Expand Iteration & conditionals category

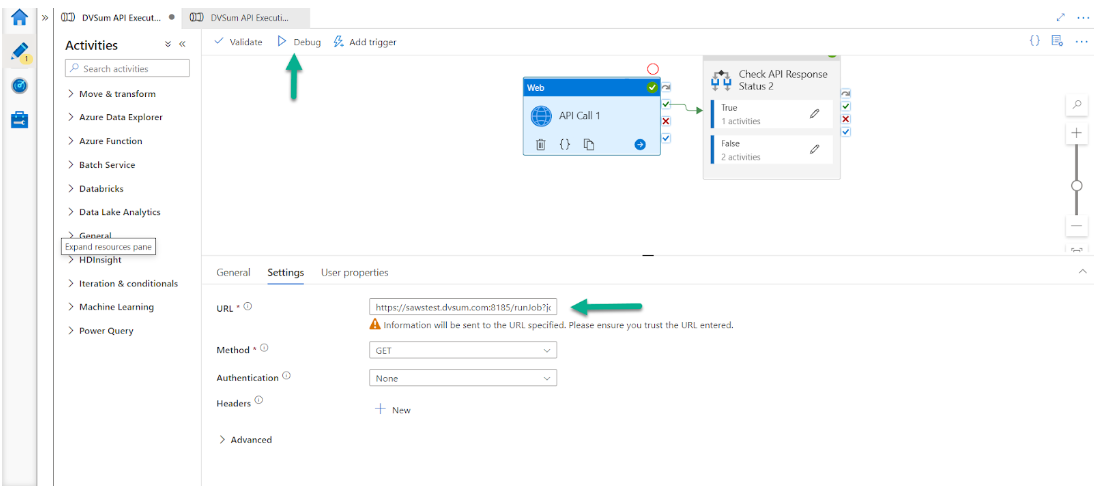[123, 284]
